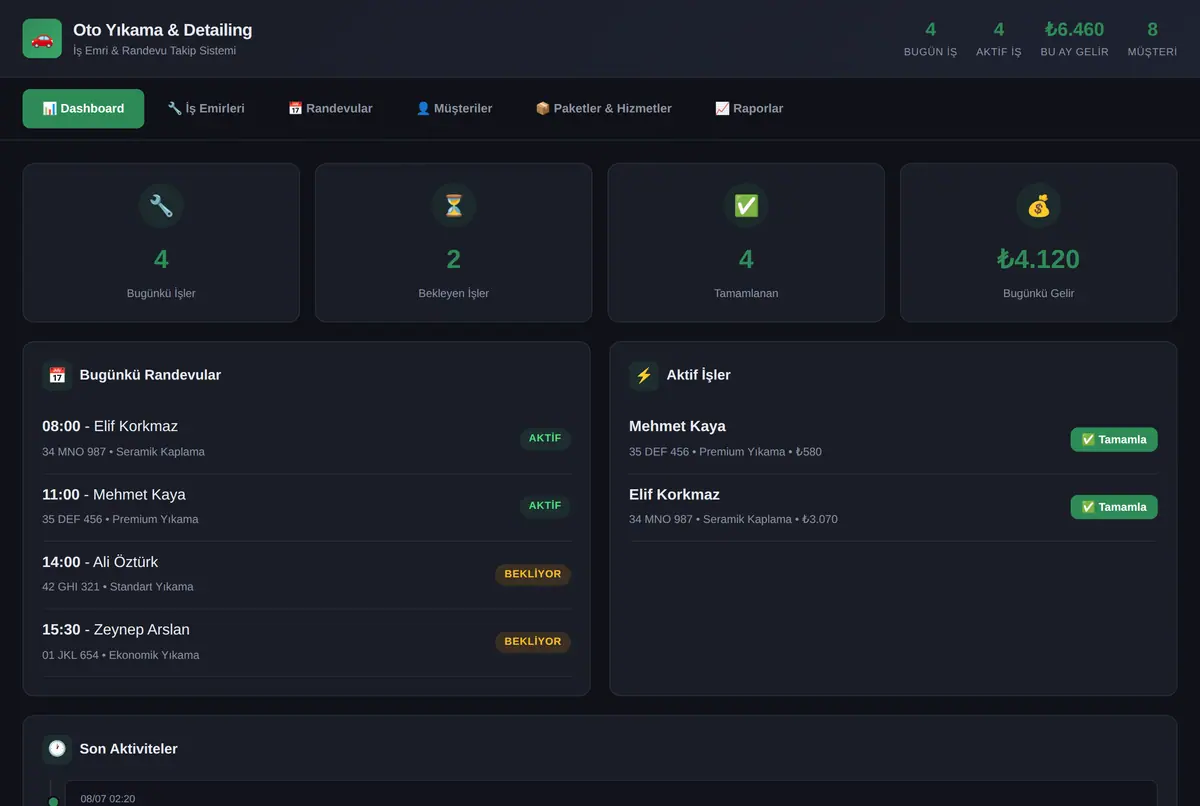Click the checkmark icon above Tamamlanan
This screenshot has height=806, width=1200.
click(x=746, y=206)
